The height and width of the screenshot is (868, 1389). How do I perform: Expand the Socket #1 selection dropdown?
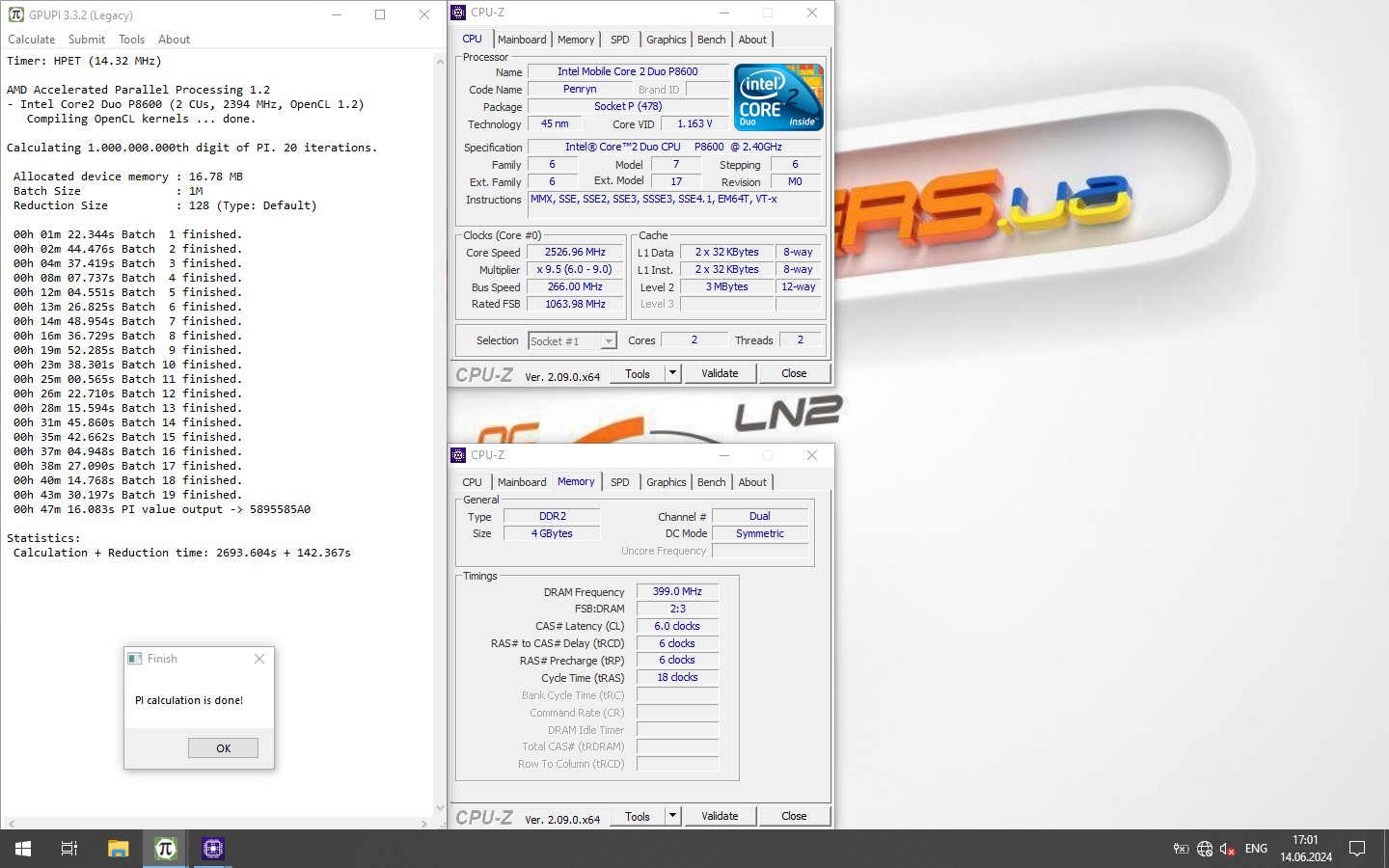[x=609, y=341]
